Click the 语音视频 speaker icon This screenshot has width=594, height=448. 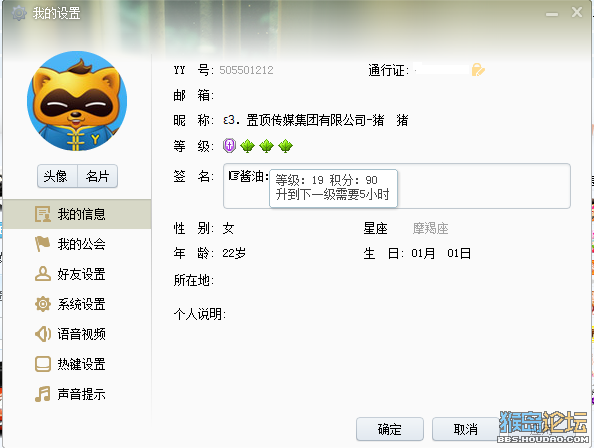point(43,334)
